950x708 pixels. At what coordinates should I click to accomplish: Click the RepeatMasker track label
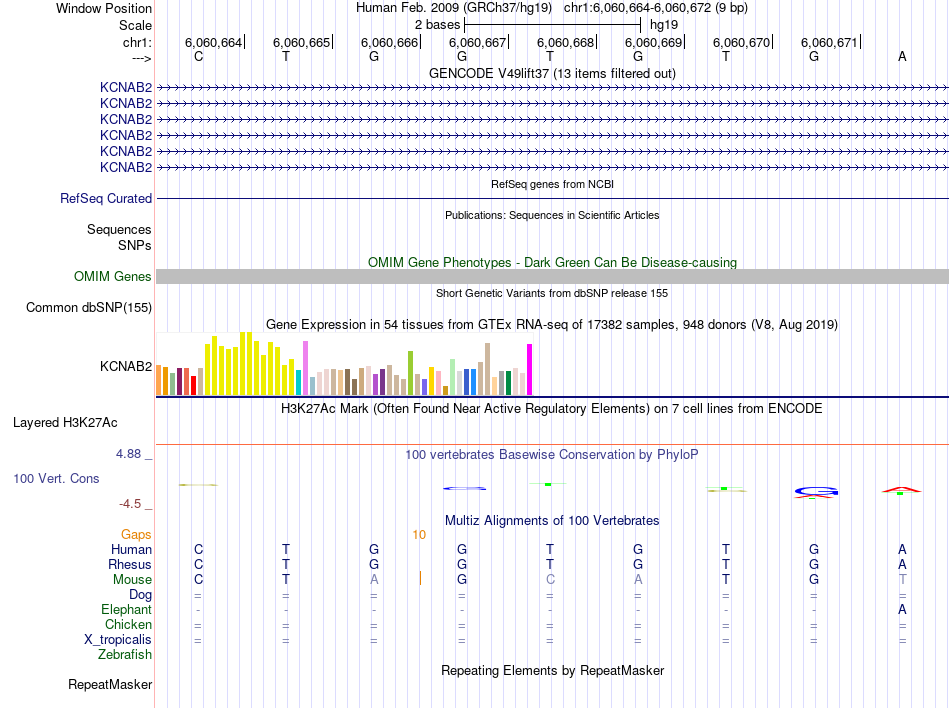pos(110,684)
